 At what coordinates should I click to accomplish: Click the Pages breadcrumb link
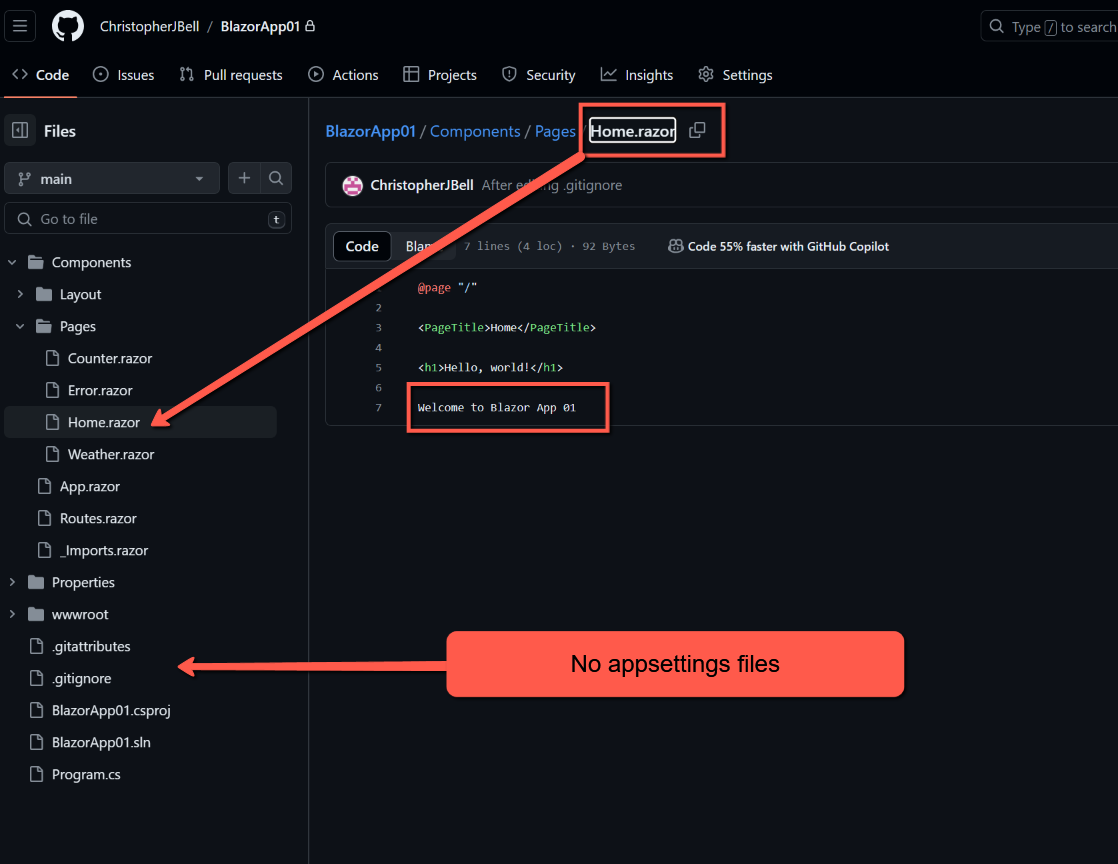[x=555, y=131]
